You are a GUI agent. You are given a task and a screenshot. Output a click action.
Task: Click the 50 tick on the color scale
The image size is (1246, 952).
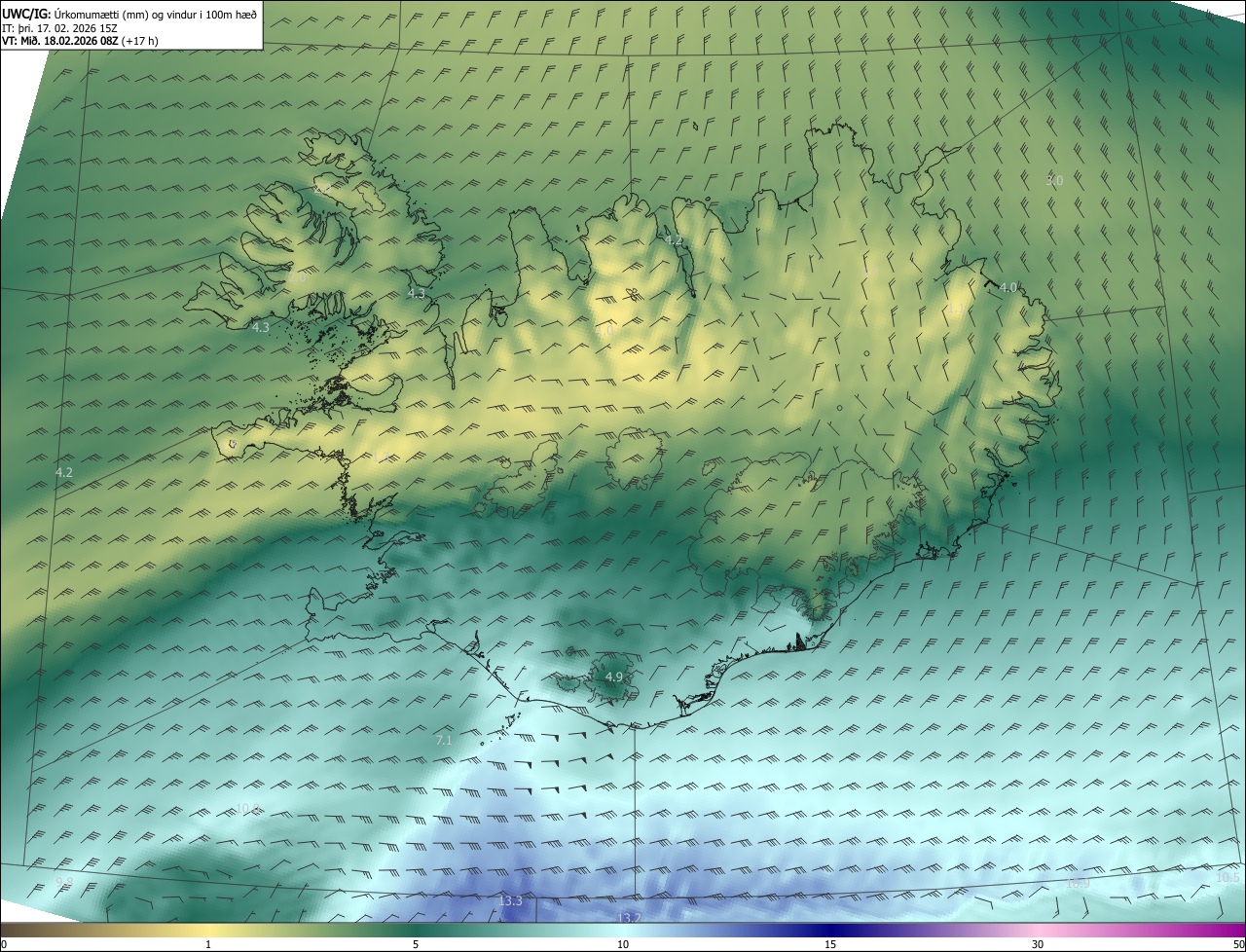click(x=1238, y=944)
